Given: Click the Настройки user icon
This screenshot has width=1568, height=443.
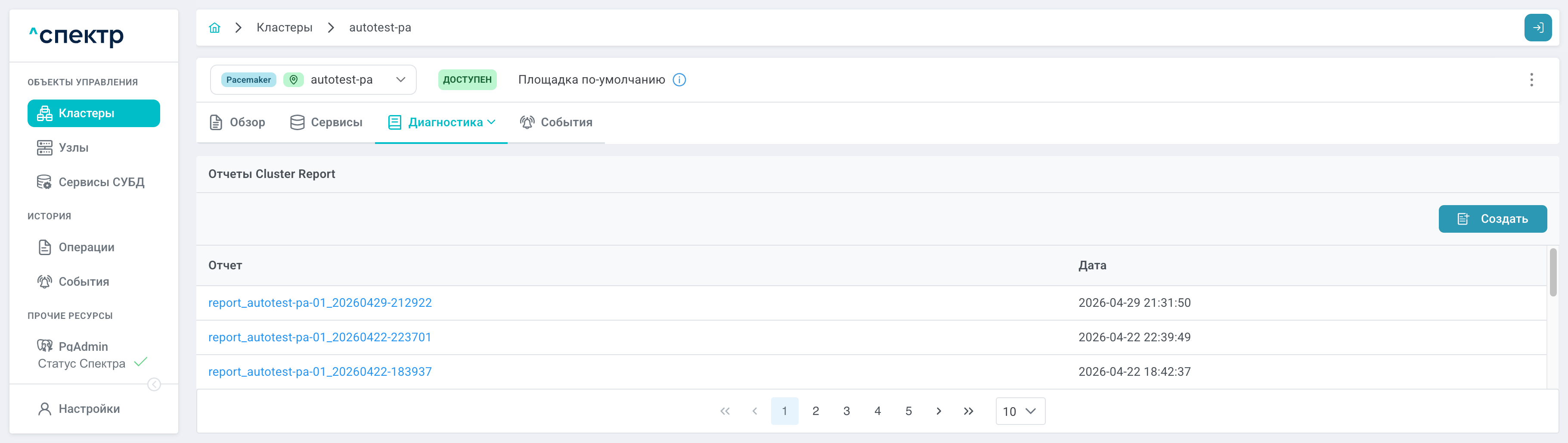Looking at the screenshot, I should (x=44, y=409).
